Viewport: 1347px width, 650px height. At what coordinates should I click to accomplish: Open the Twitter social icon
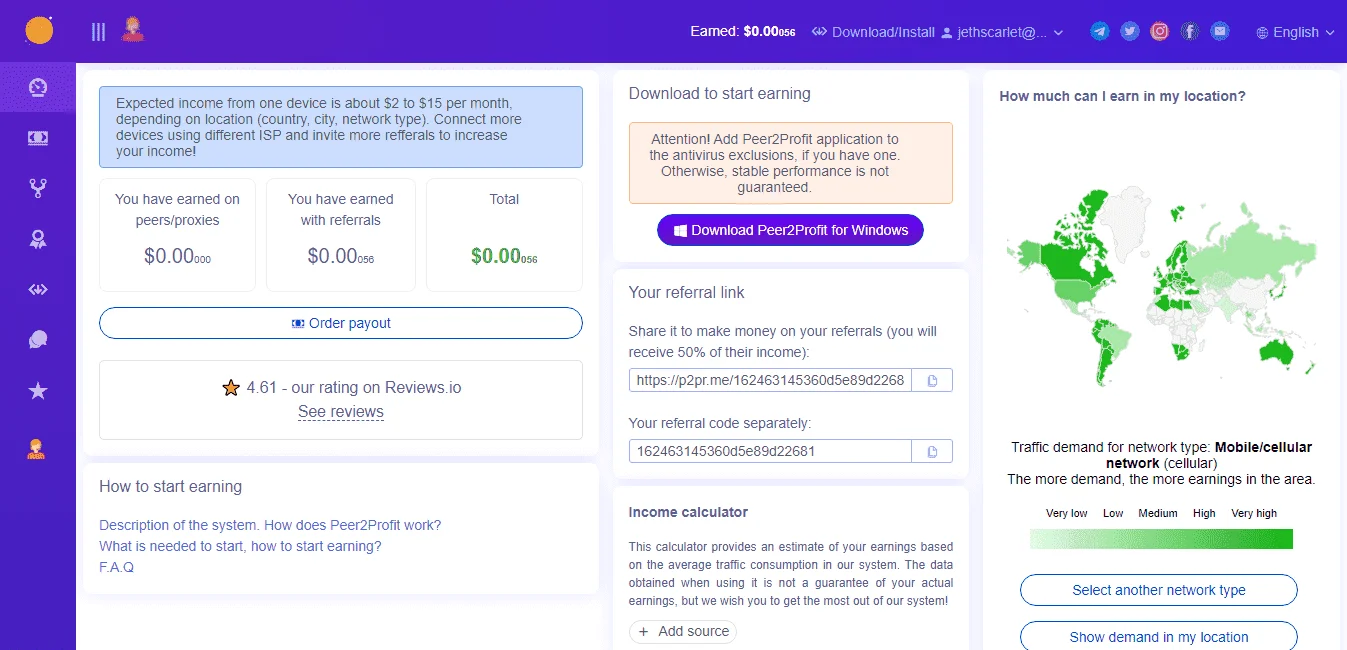(1130, 31)
